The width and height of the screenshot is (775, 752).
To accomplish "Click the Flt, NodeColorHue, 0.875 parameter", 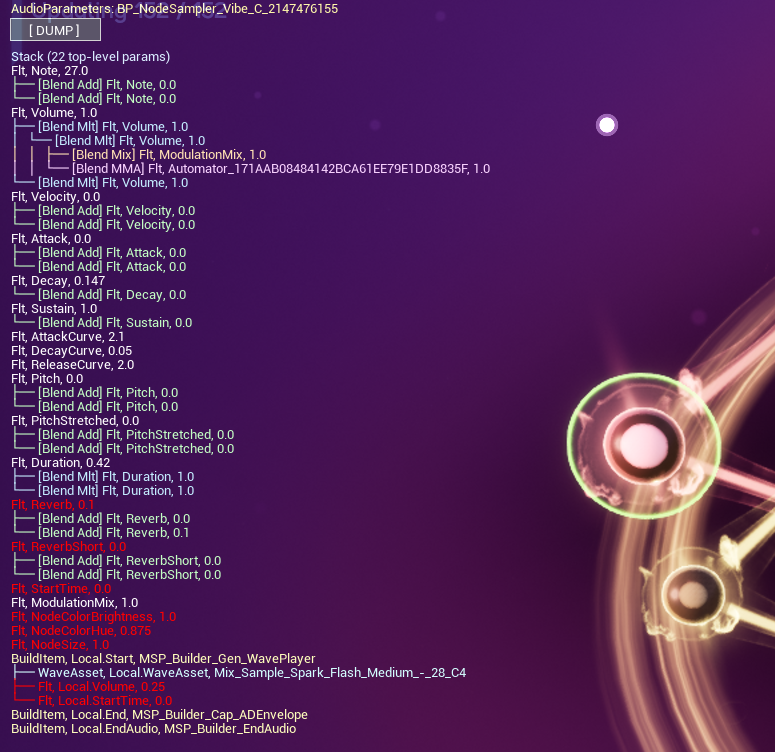I will (81, 631).
